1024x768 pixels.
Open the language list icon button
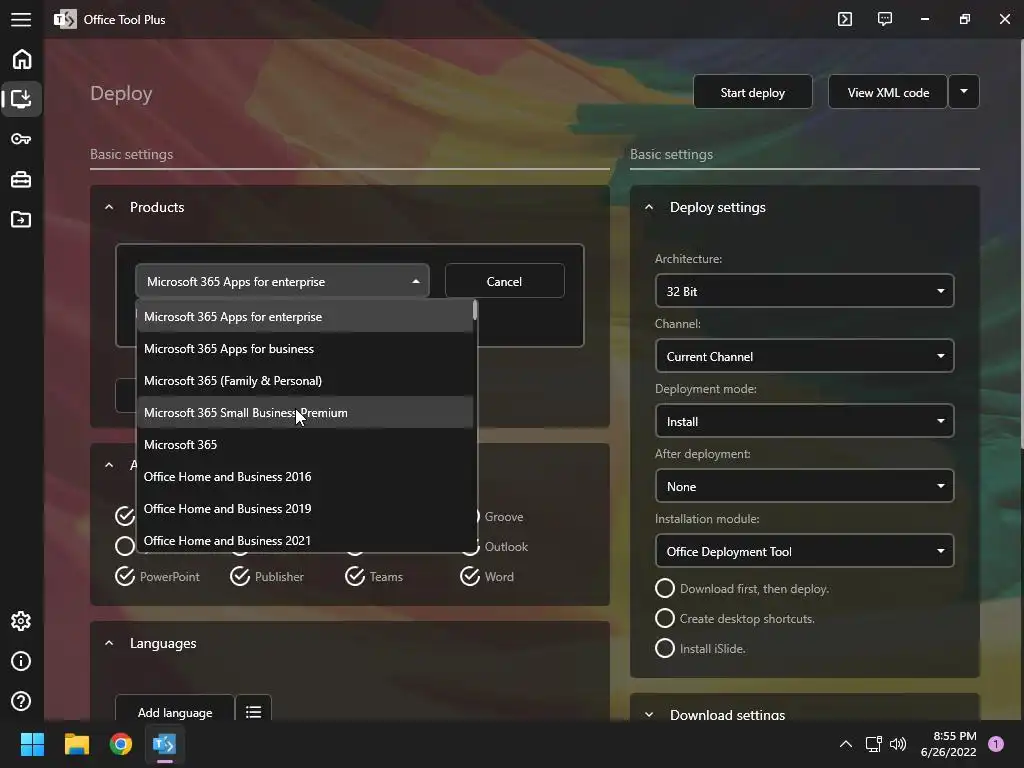pos(253,711)
